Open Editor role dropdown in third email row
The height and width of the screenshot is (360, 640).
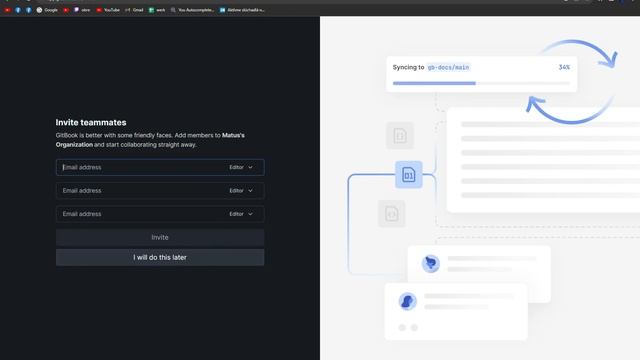241,214
